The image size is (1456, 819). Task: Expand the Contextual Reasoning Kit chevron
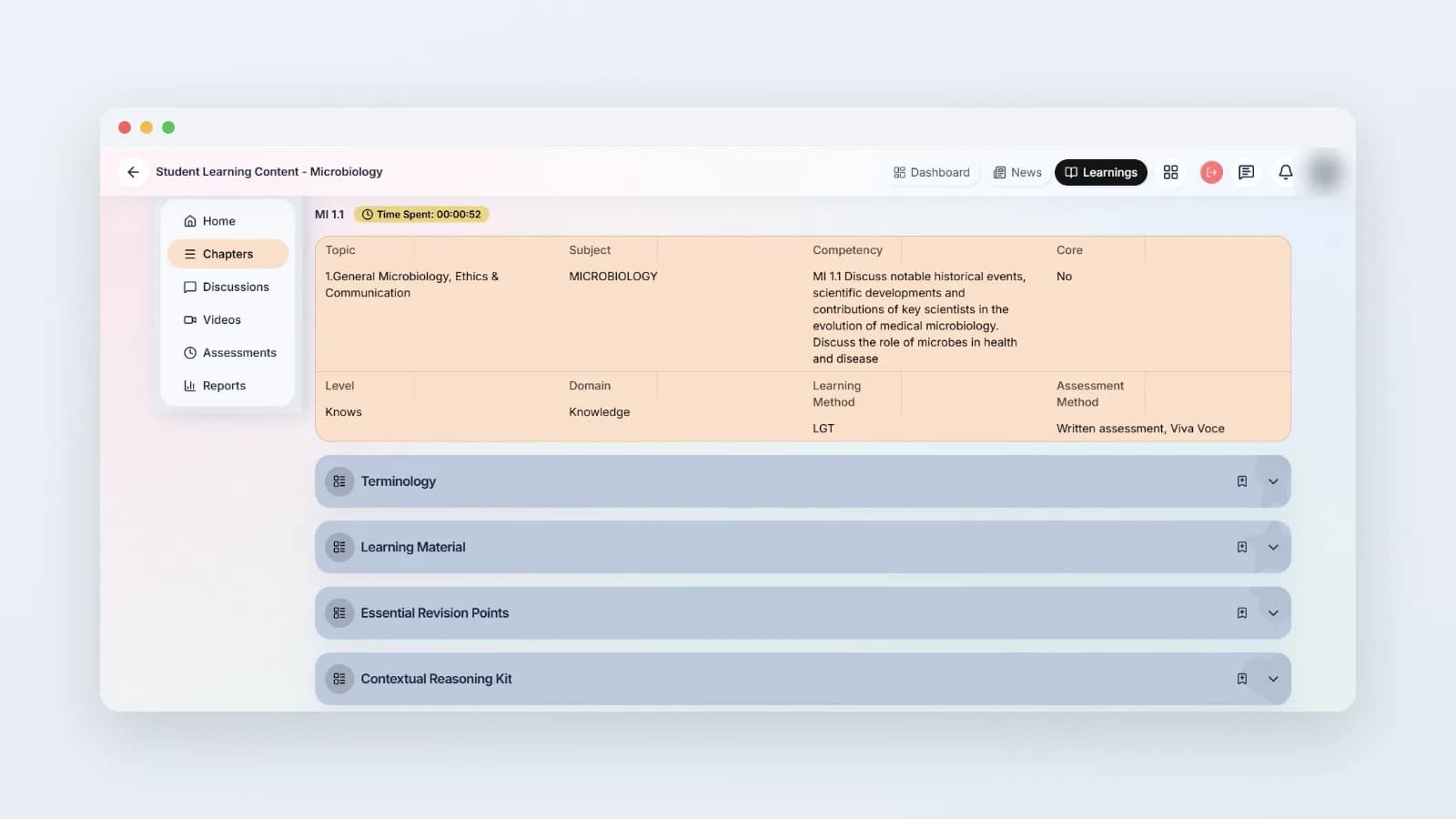pos(1273,679)
